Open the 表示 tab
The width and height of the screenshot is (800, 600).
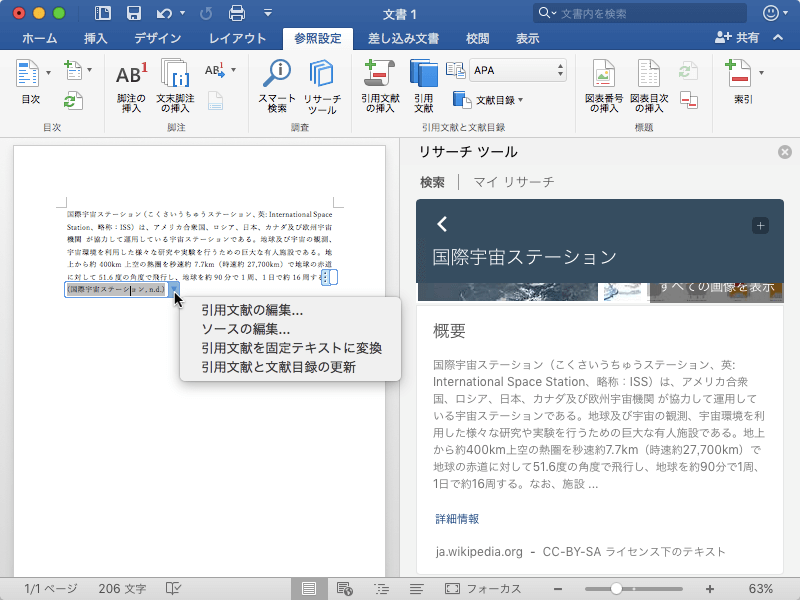528,38
